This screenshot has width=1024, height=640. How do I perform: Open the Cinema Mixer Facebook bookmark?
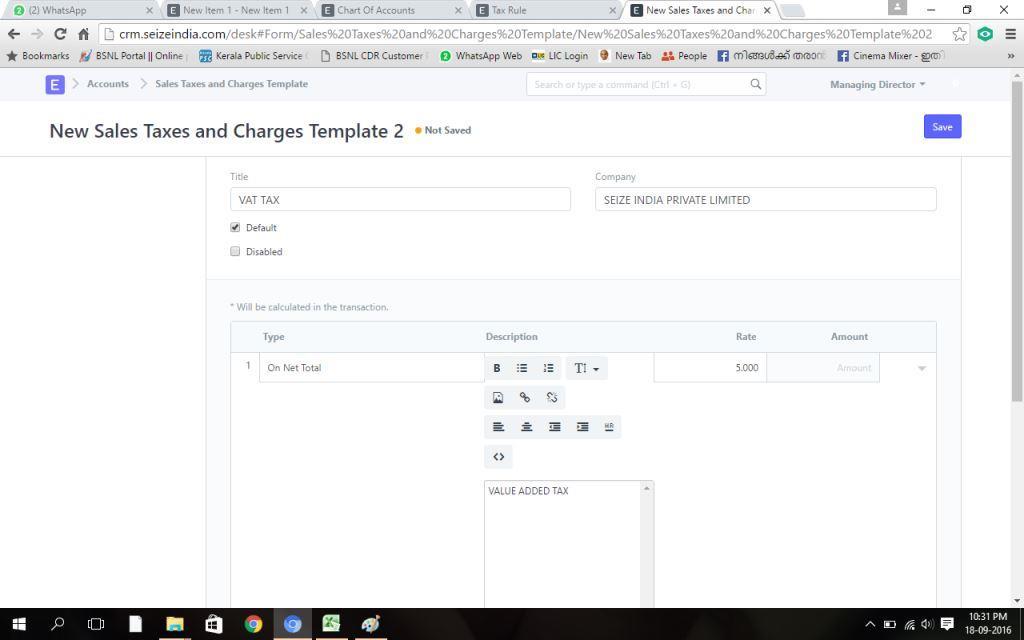click(891, 56)
